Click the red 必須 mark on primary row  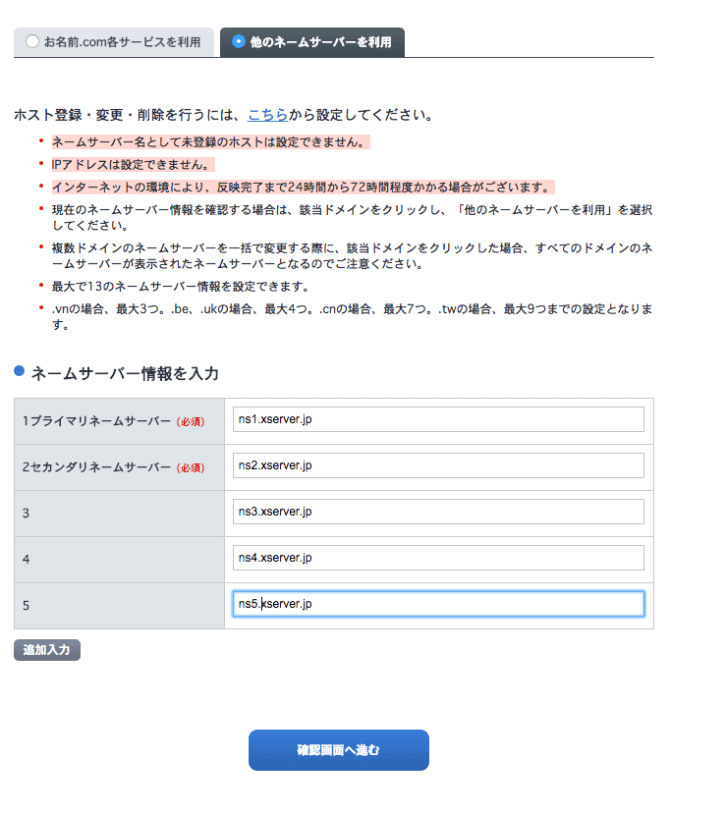191,422
